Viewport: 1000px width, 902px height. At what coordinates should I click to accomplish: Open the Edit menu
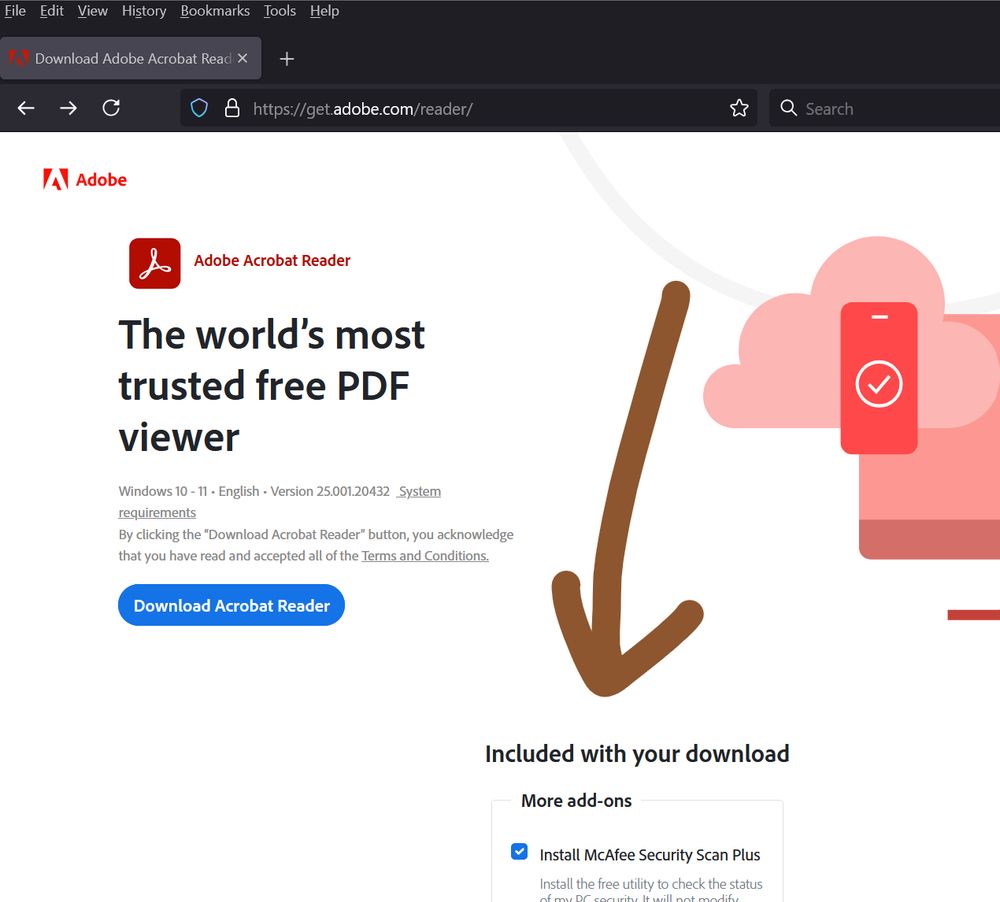point(52,11)
